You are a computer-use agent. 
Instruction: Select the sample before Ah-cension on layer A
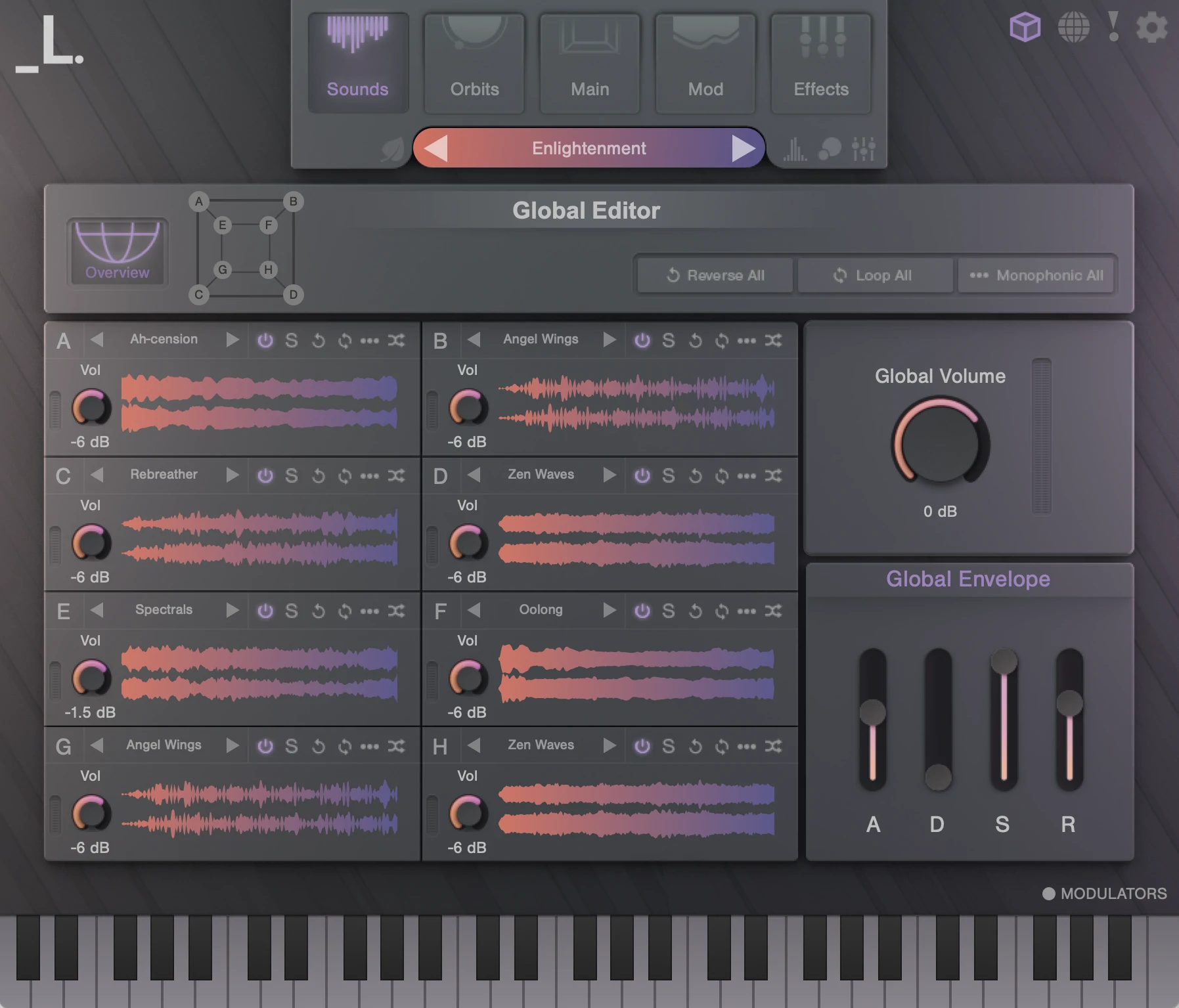click(97, 340)
